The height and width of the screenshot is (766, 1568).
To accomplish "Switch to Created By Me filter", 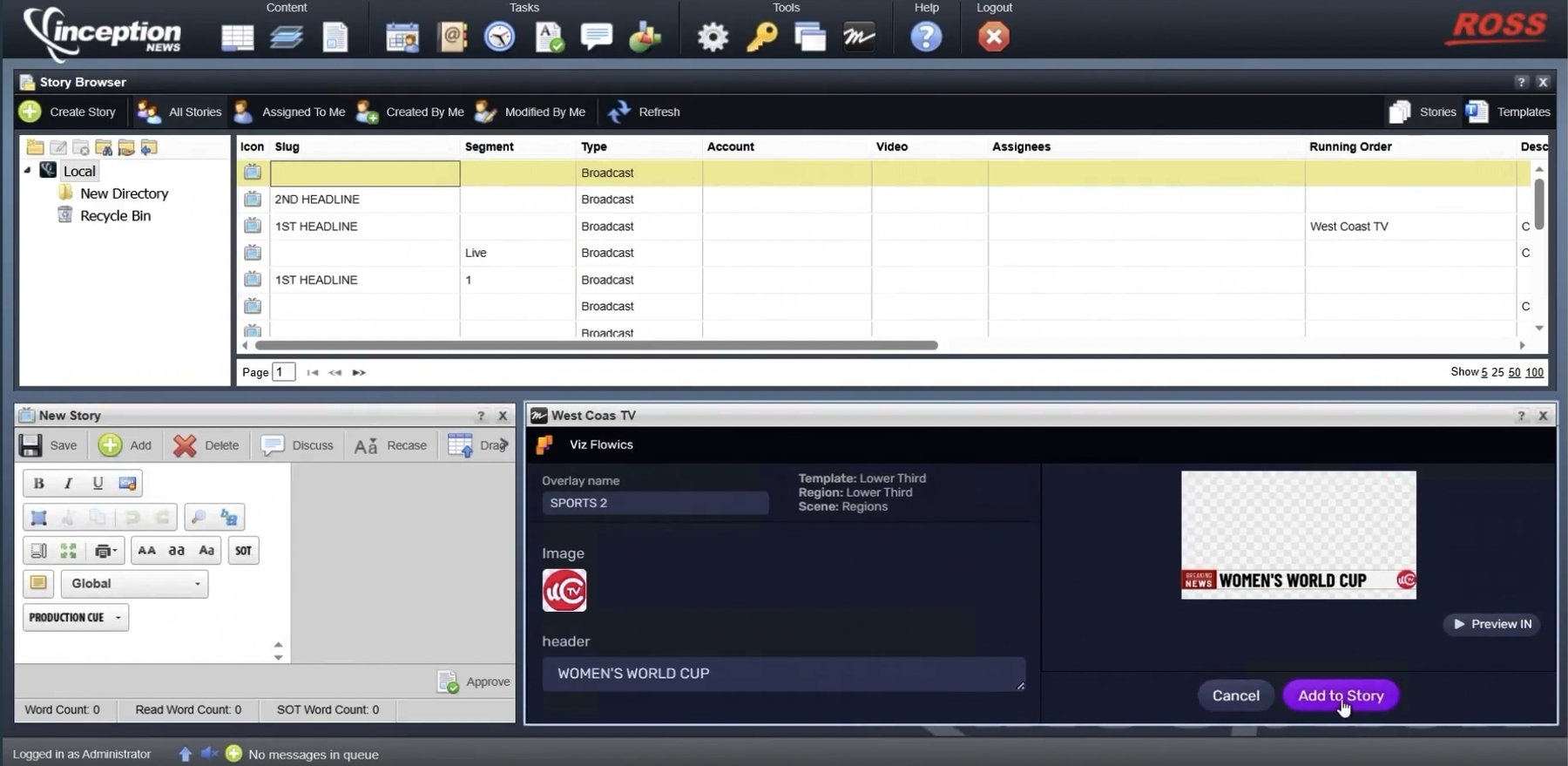I will [x=411, y=112].
